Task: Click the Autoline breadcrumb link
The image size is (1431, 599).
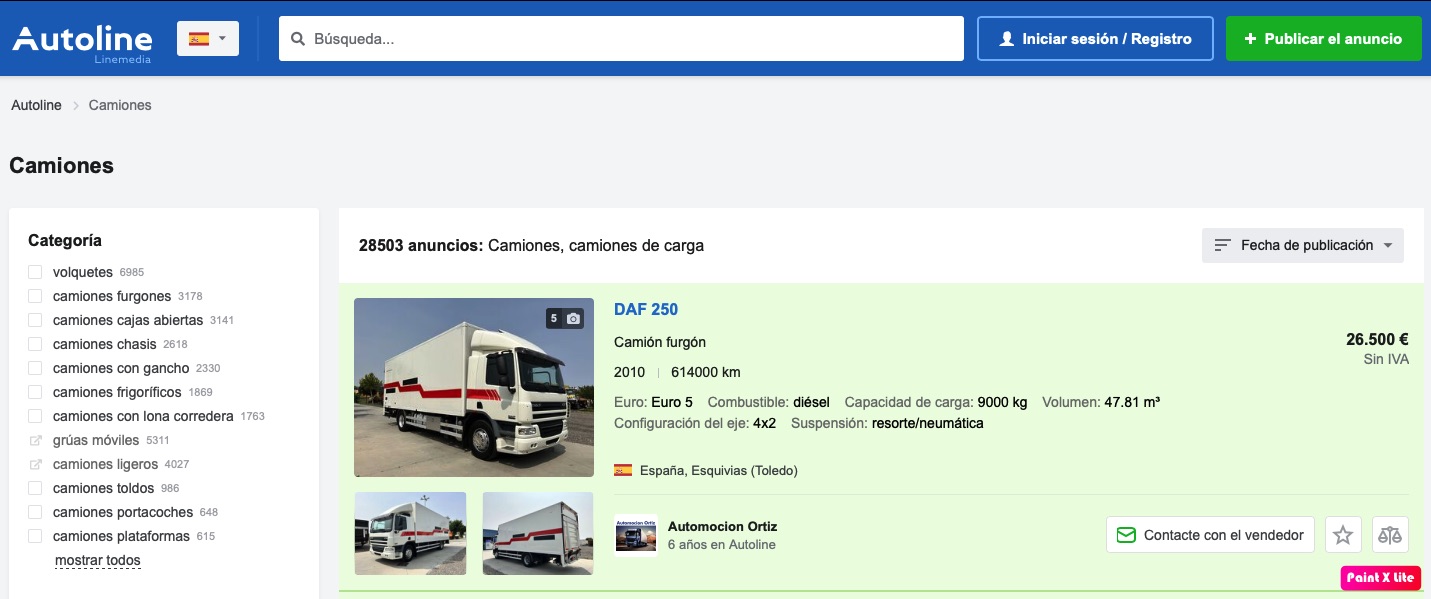Action: pos(36,105)
